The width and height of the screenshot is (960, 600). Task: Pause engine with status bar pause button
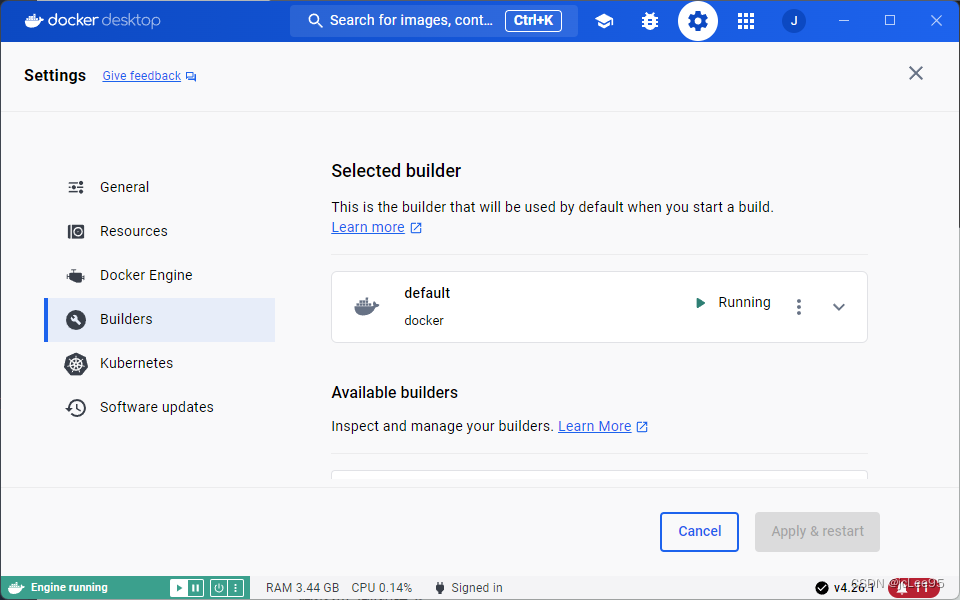pos(196,588)
